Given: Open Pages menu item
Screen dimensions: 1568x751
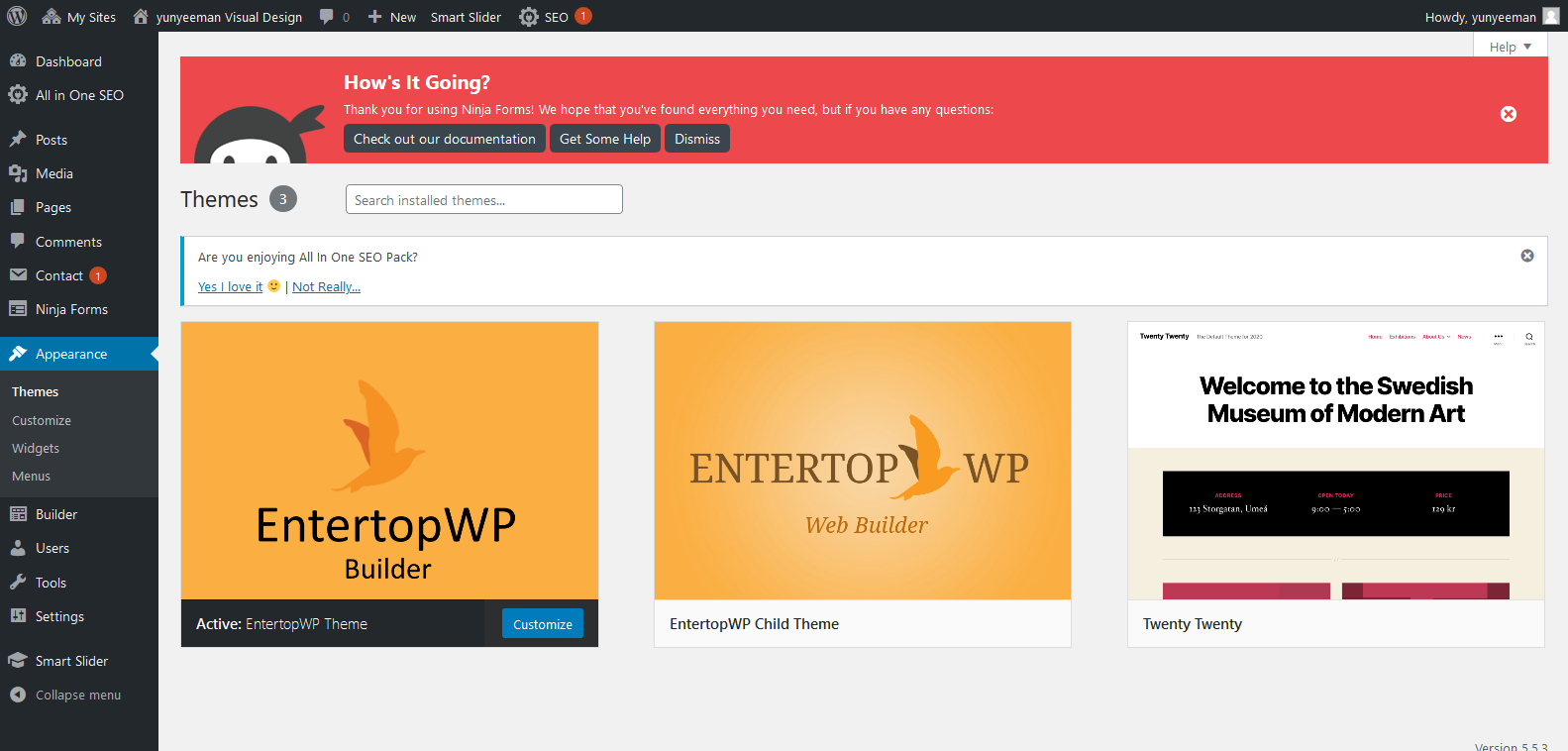Looking at the screenshot, I should click(79, 207).
